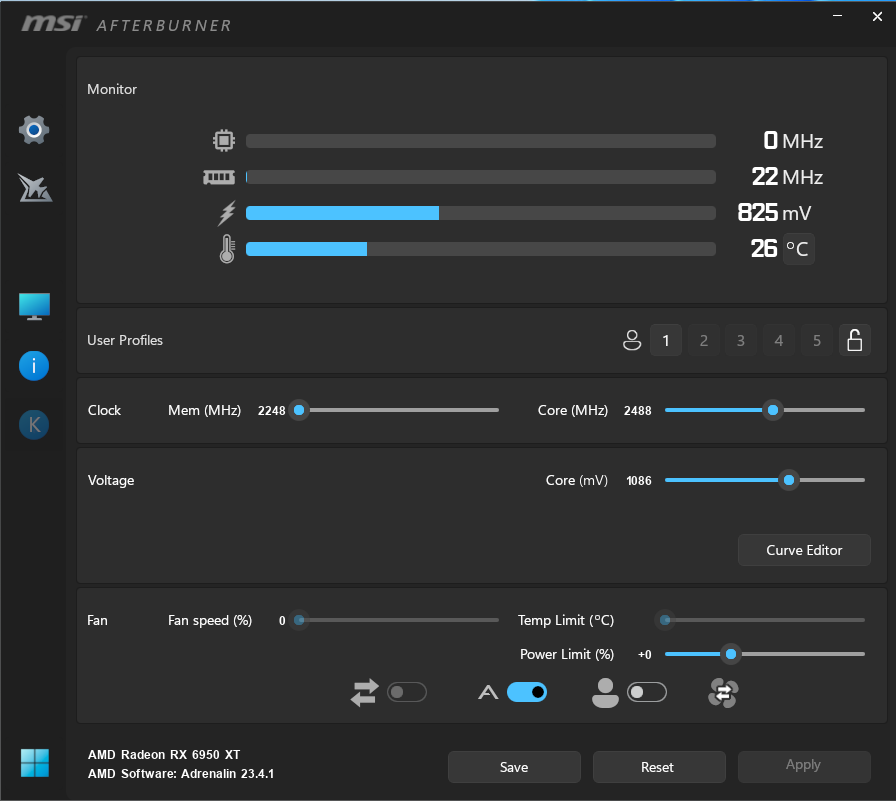Launch the MSI Kombustor jet icon
The image size is (896, 801).
[x=34, y=188]
